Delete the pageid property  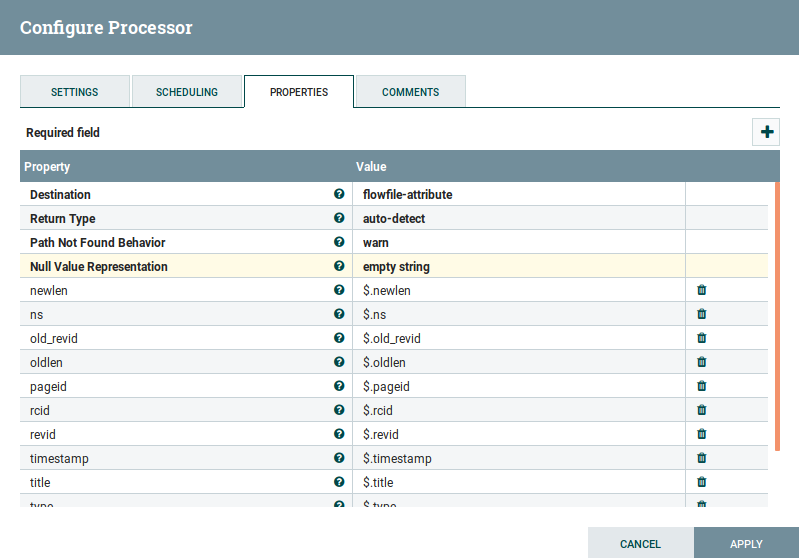point(702,386)
